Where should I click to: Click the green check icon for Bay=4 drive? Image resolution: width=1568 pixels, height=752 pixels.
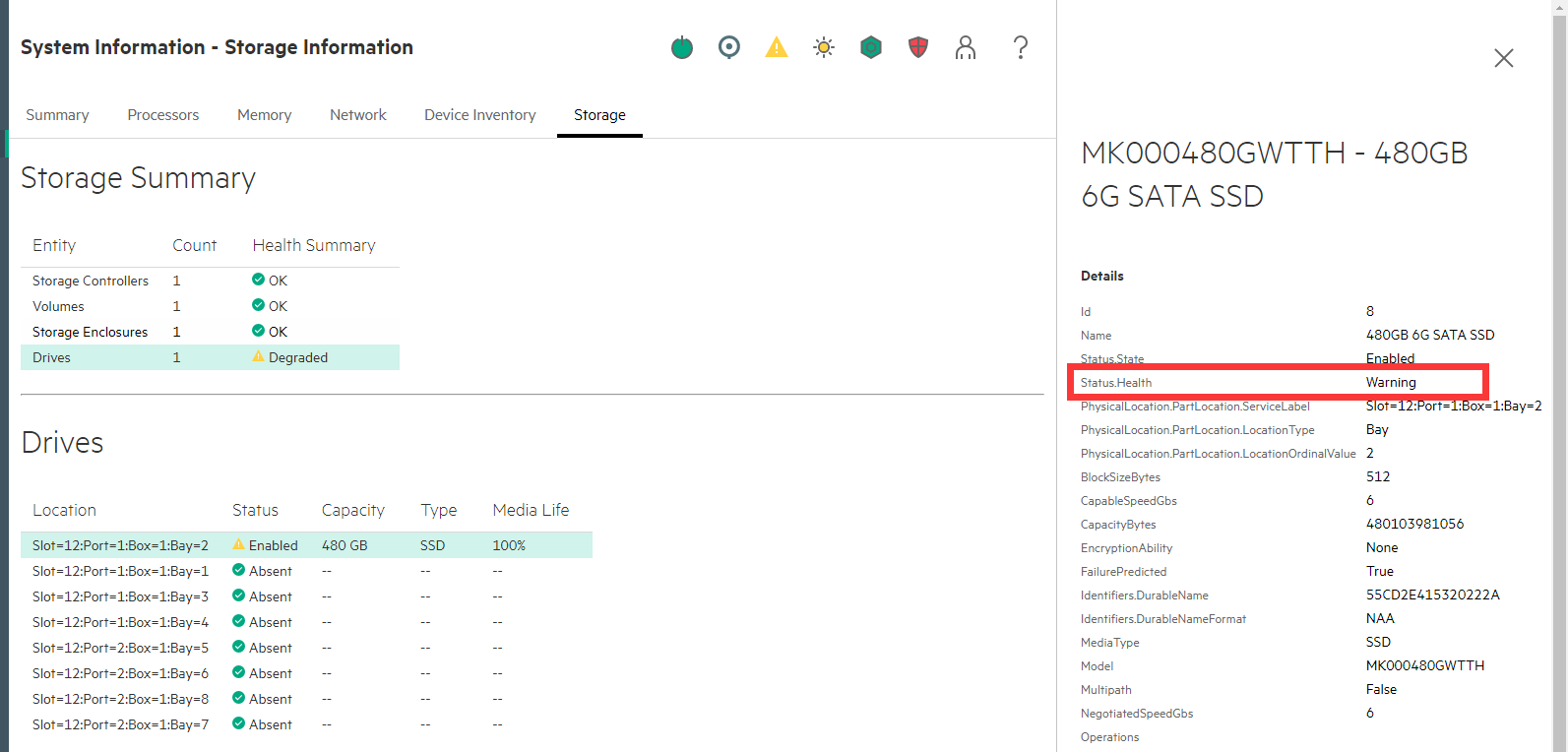(x=238, y=621)
